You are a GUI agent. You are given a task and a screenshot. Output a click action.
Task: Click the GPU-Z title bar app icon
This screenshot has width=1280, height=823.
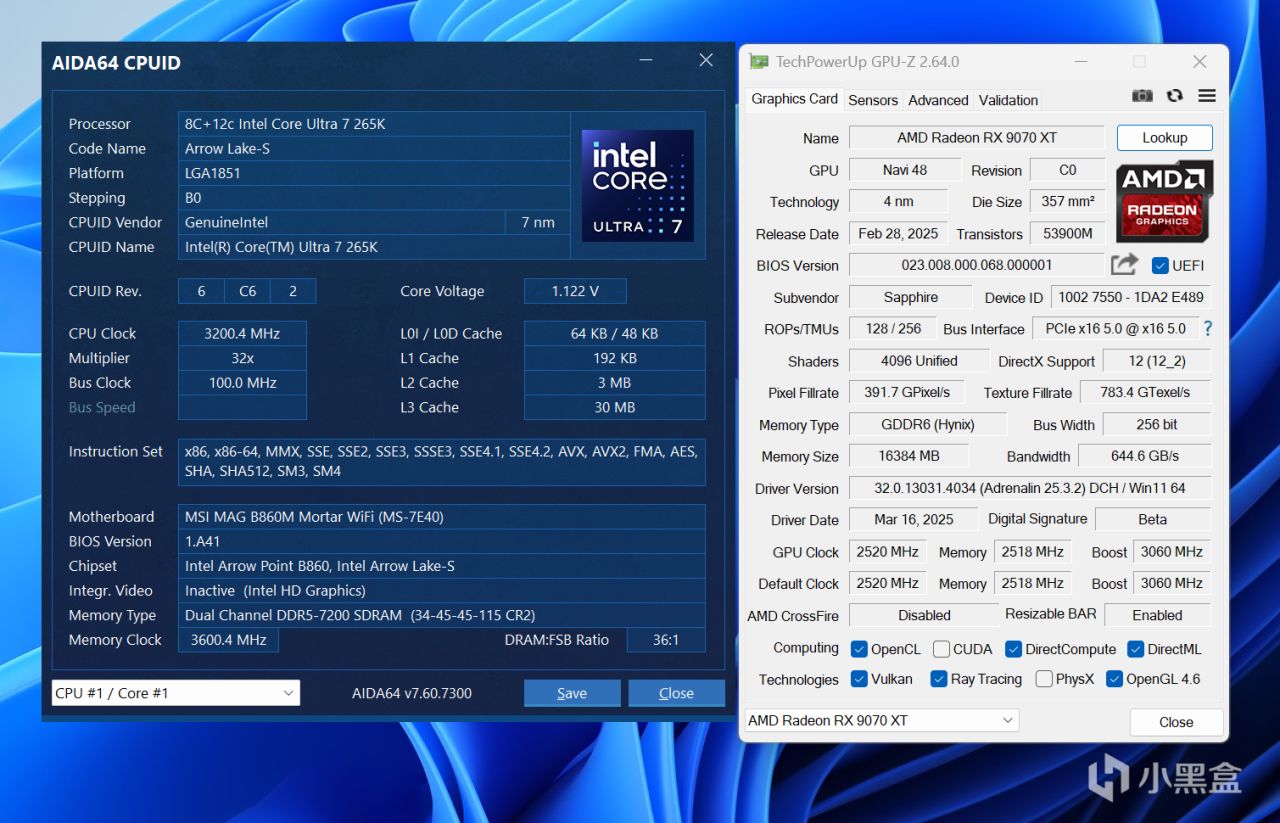pyautogui.click(x=760, y=62)
